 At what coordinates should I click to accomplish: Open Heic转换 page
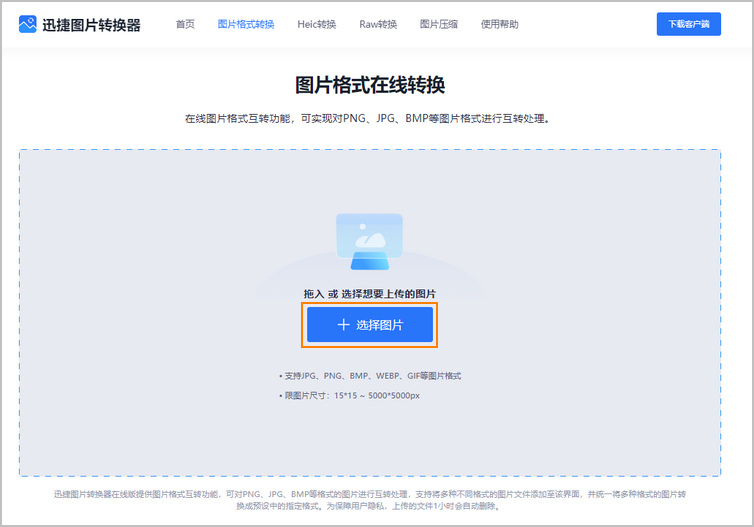point(316,24)
